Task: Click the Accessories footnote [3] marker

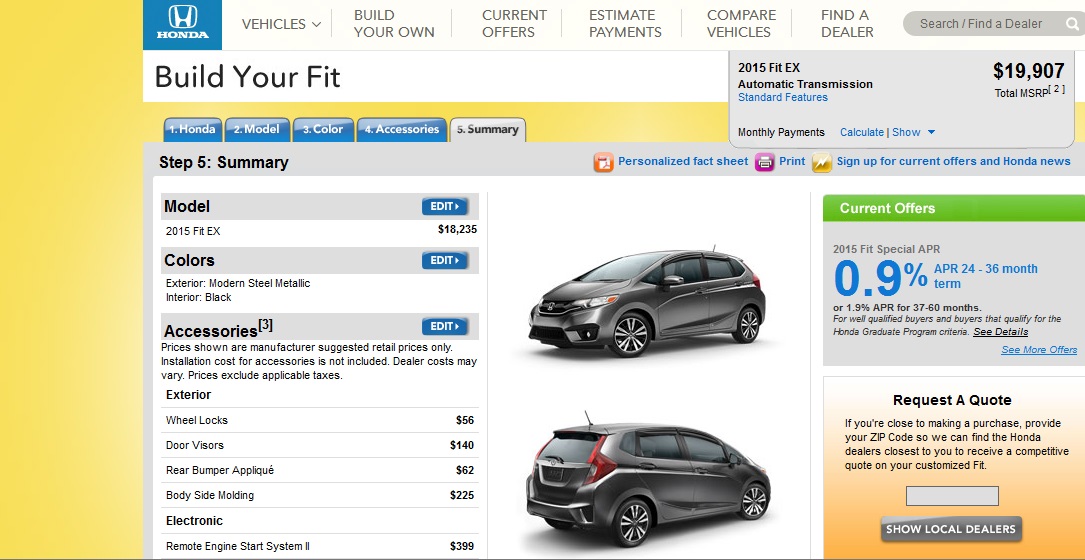Action: point(266,324)
